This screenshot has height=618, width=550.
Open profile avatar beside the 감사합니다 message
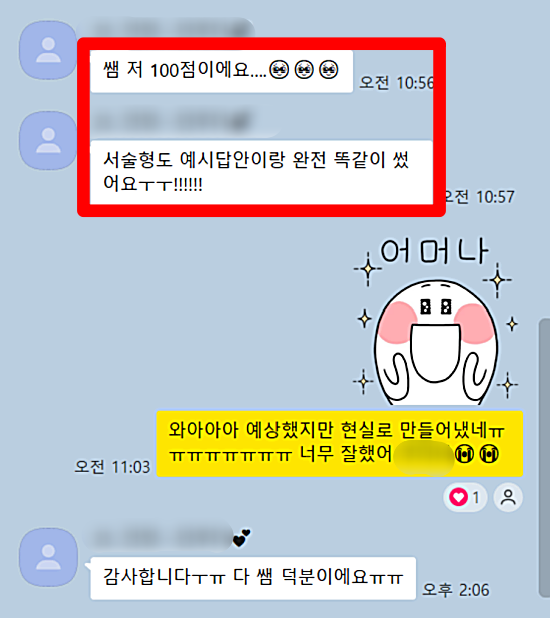48,557
